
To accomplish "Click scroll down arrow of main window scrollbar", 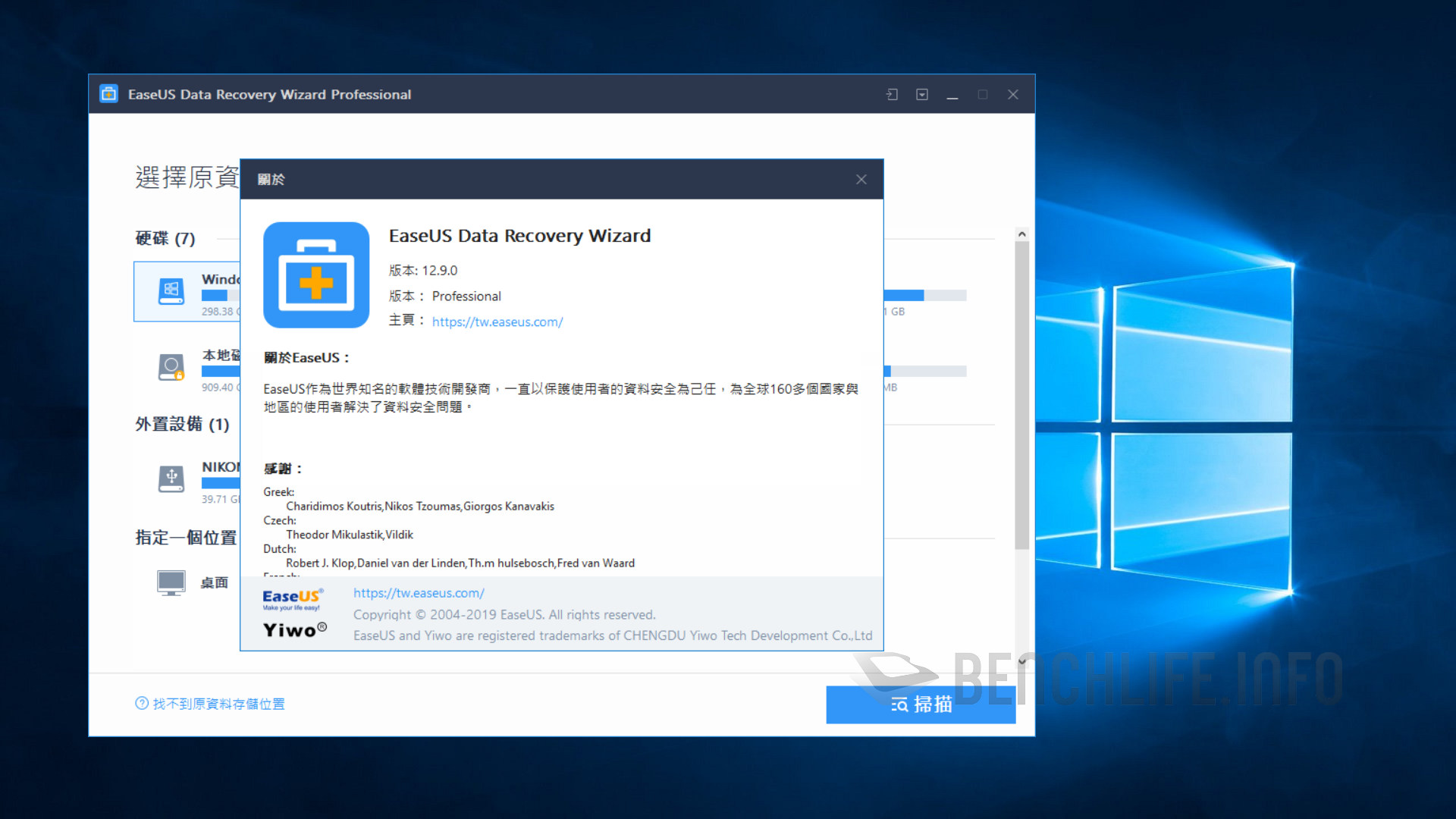I will click(x=1021, y=661).
